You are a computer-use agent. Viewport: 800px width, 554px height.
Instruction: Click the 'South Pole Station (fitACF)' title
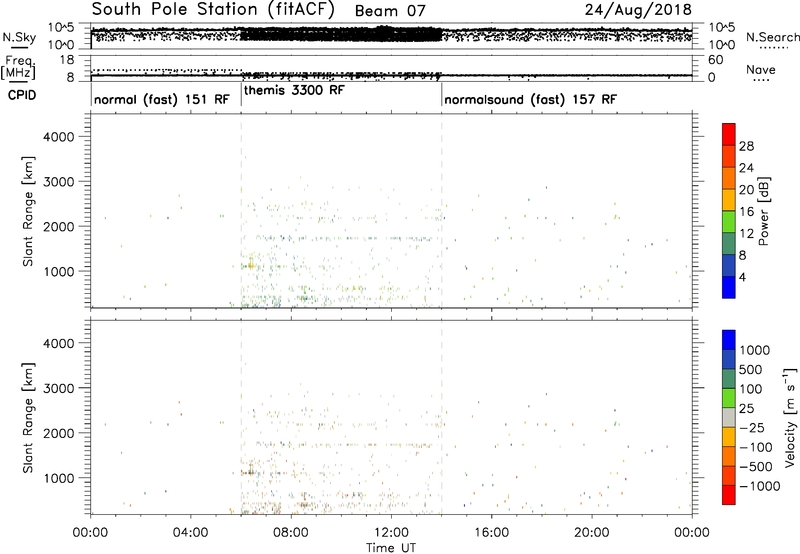click(x=213, y=10)
